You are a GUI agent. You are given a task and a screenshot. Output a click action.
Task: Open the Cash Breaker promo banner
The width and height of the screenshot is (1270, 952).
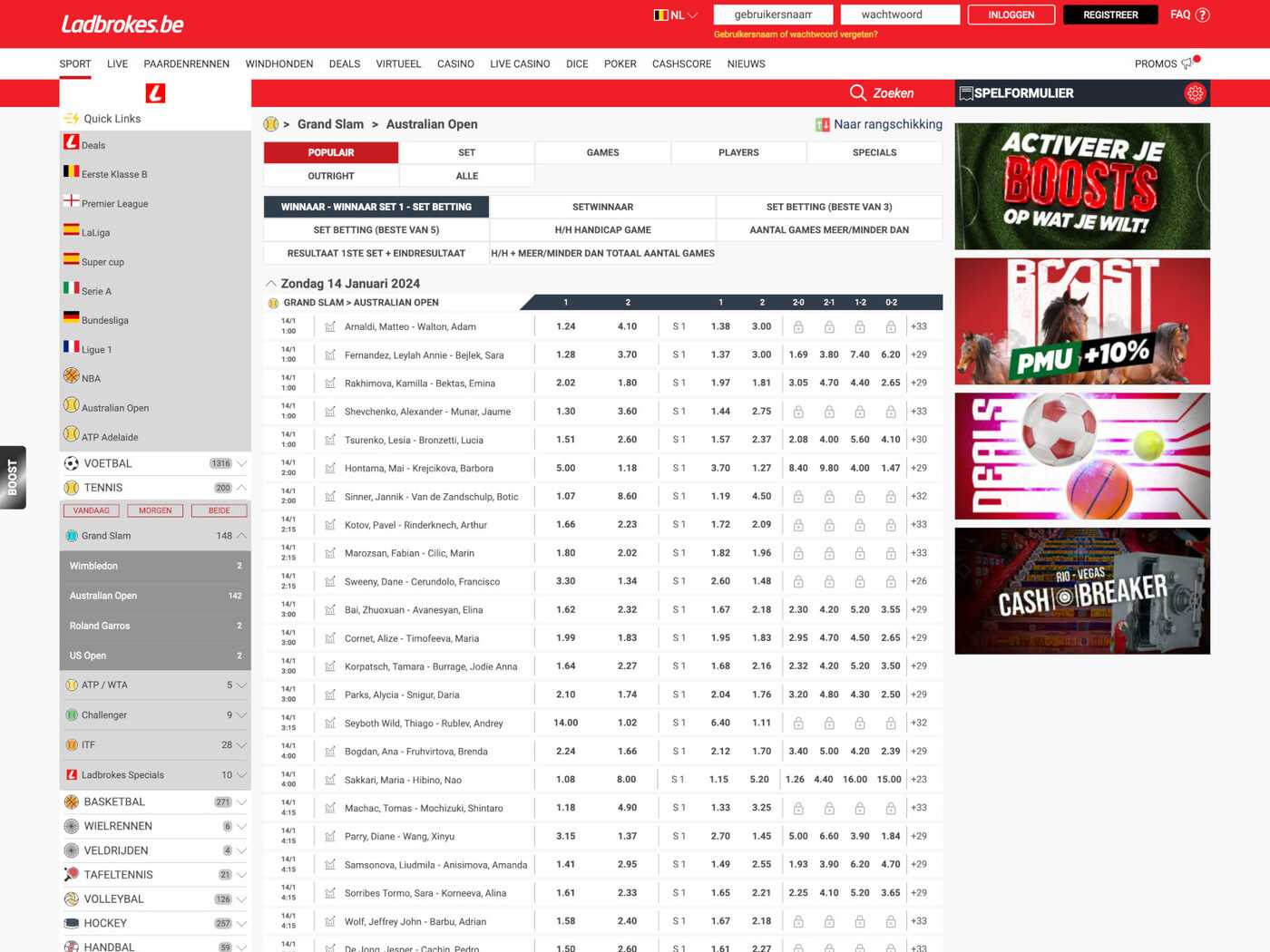(x=1082, y=591)
